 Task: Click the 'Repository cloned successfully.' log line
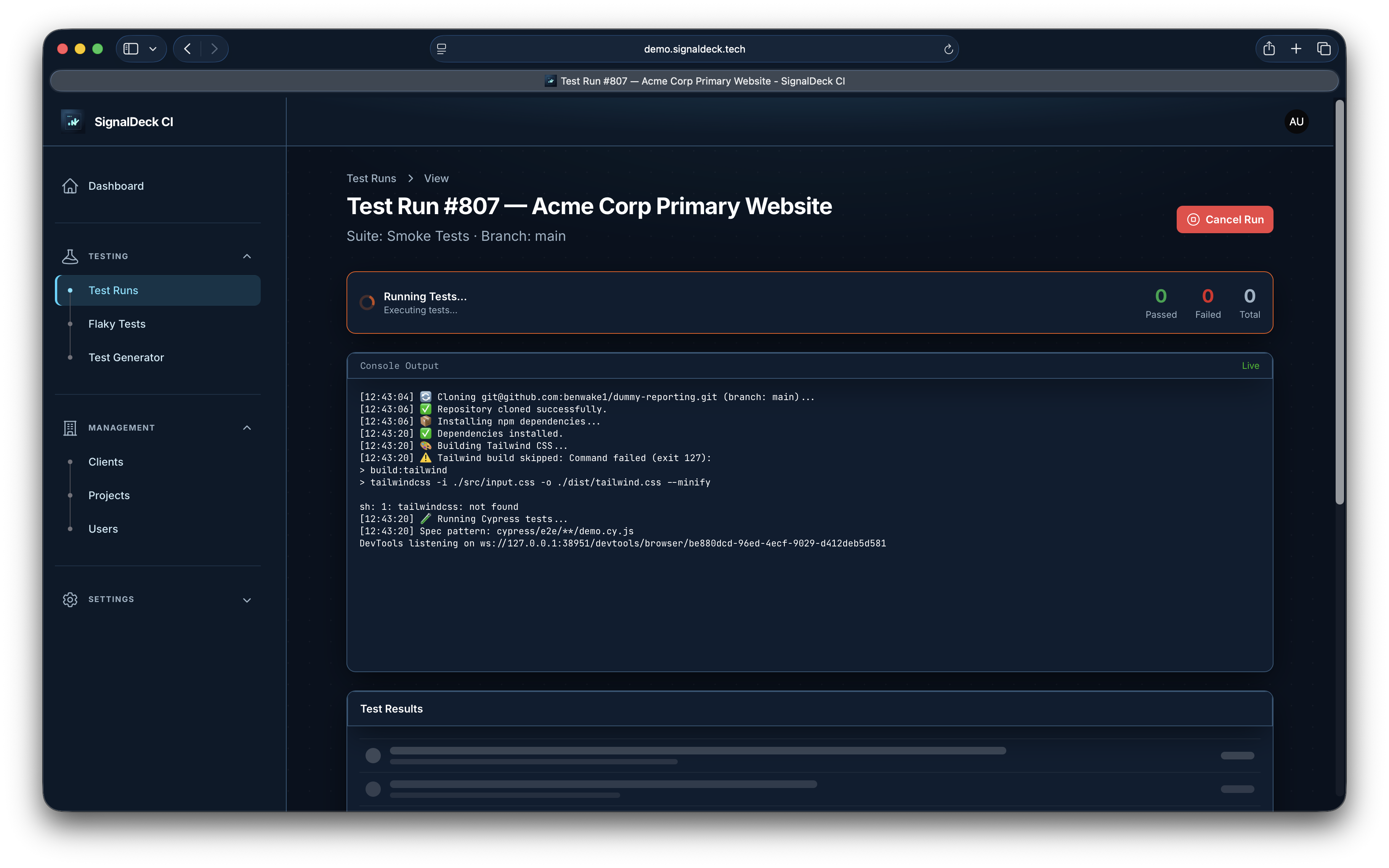click(483, 409)
